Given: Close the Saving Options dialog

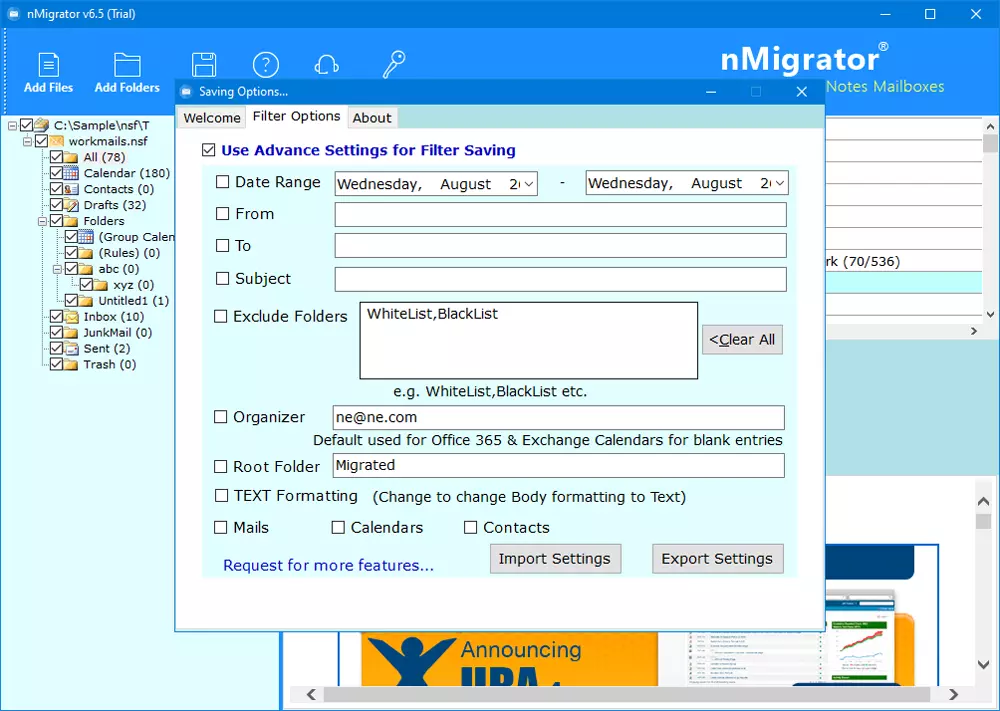Looking at the screenshot, I should (802, 92).
